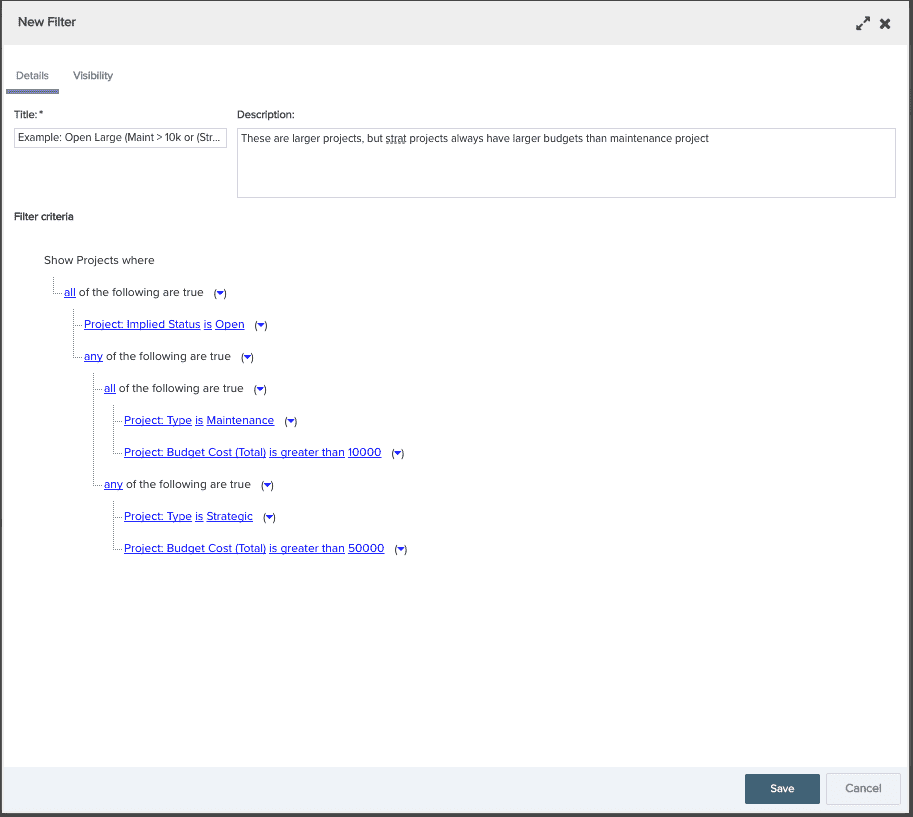Open options arrow beside Budget Cost 50000 row
This screenshot has width=913, height=817.
400,549
